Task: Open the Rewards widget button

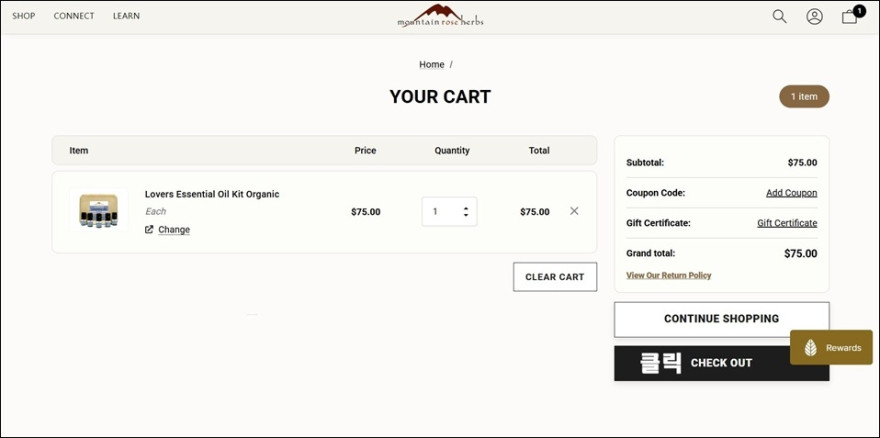Action: tap(831, 348)
